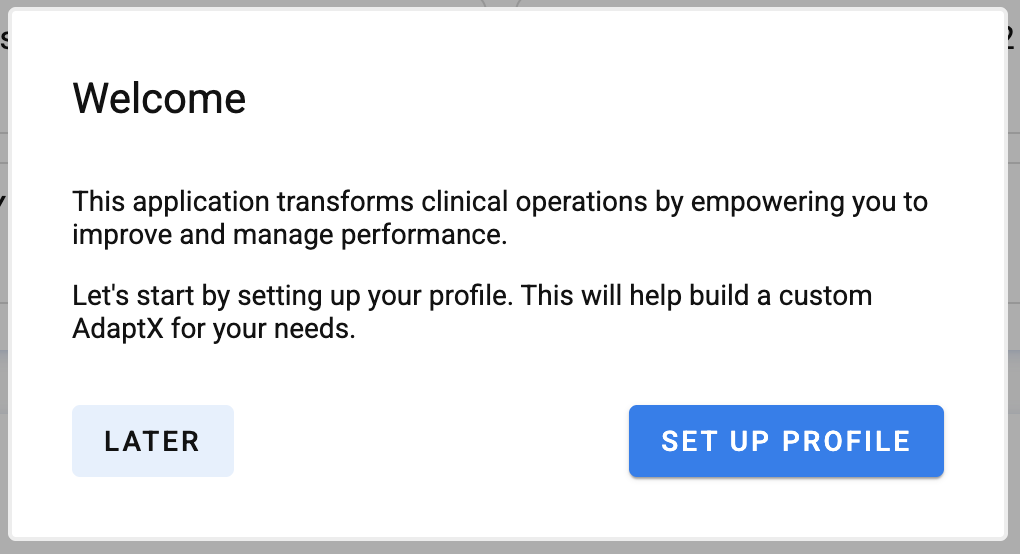The image size is (1020, 554).
Task: Click the words 'for your needs' in the dialog
Action: [262, 329]
